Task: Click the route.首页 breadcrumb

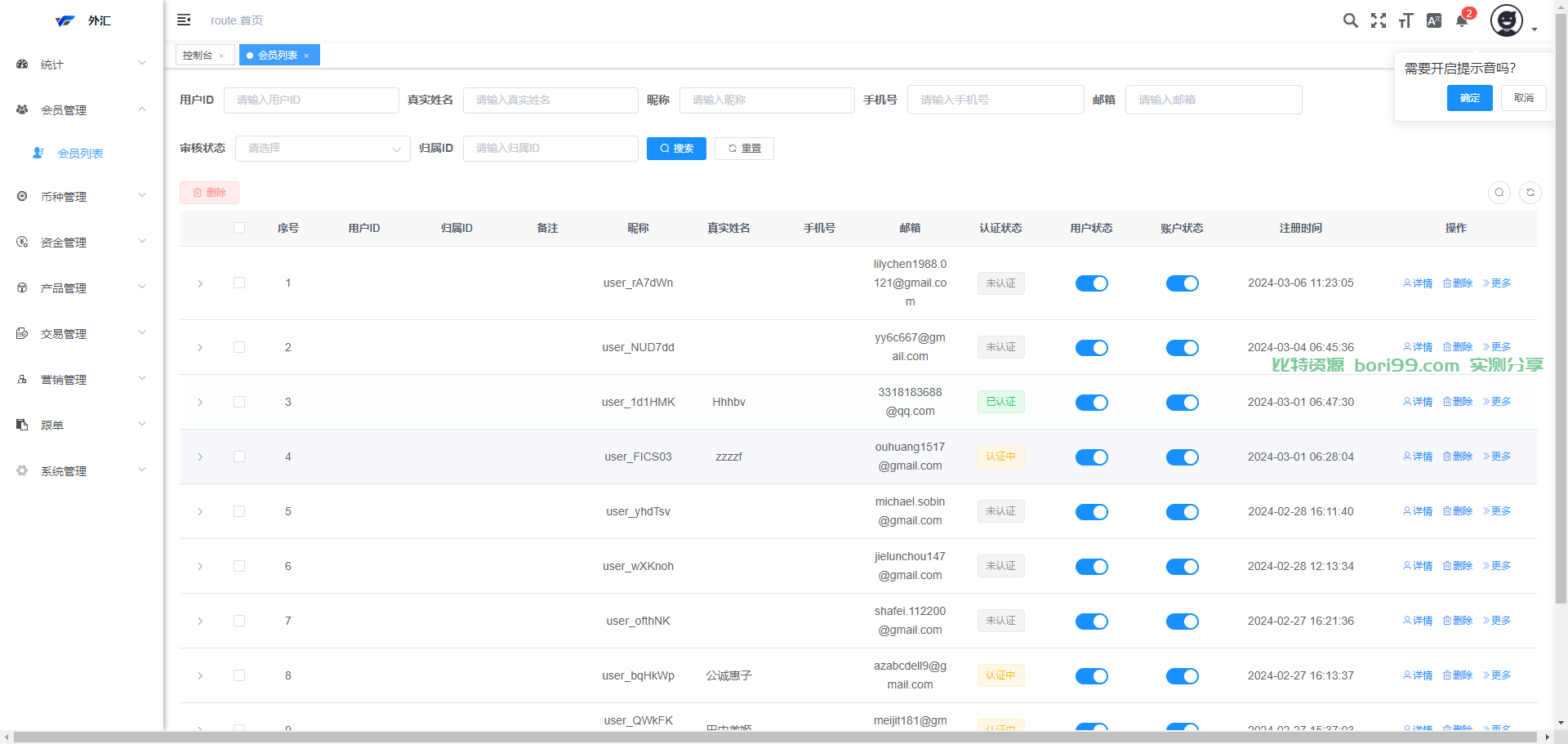Action: point(237,20)
